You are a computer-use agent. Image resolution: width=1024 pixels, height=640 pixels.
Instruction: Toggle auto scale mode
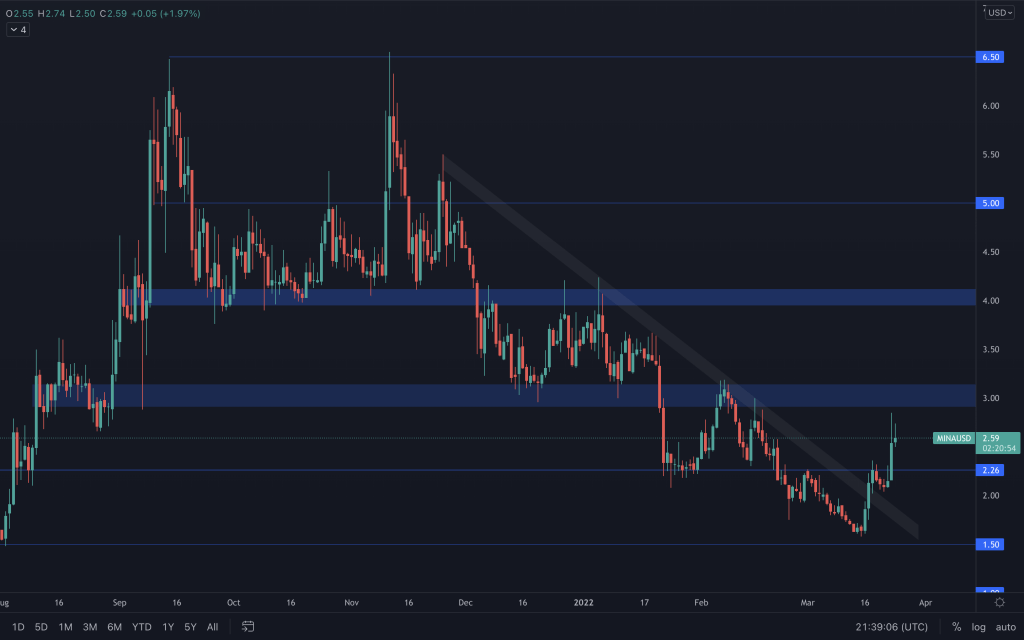(1005, 627)
